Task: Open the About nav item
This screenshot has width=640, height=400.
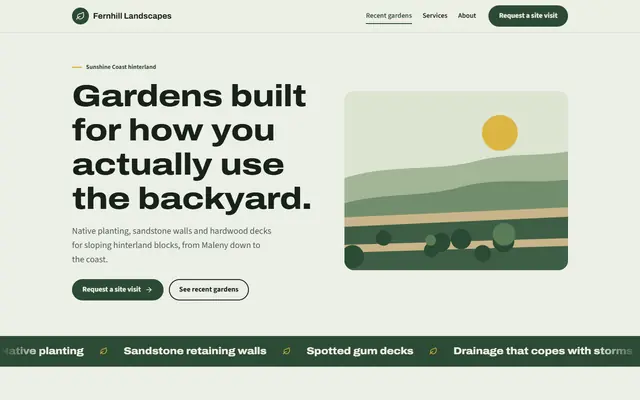Action: pos(467,16)
